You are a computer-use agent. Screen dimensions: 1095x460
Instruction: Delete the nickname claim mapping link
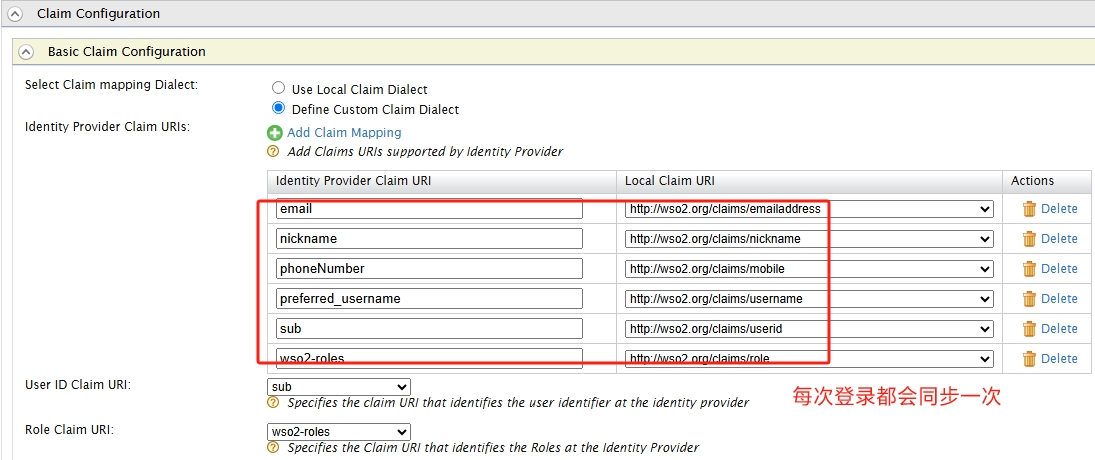1059,239
